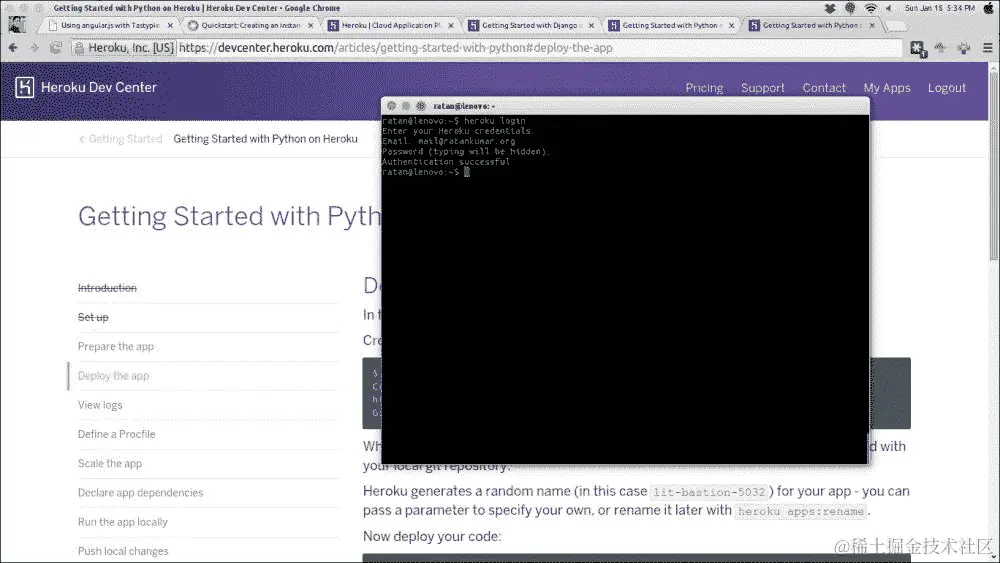Click the terminal prompt line after Authentication successful
The width and height of the screenshot is (1000, 563).
point(425,172)
